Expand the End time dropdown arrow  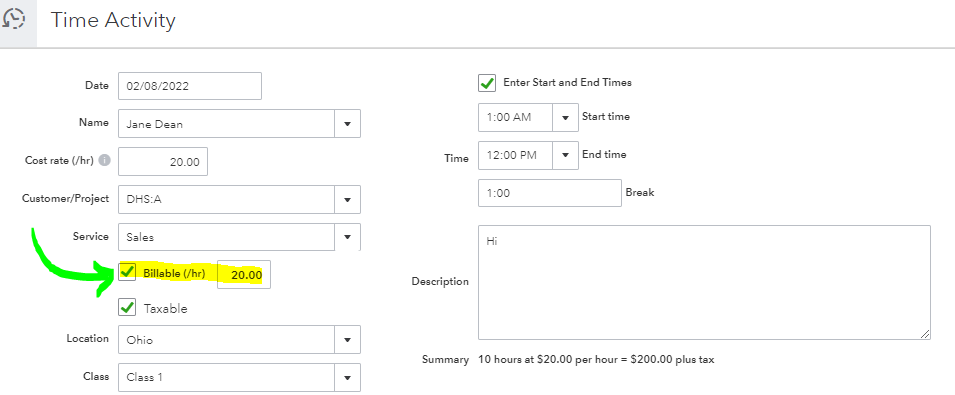[565, 155]
